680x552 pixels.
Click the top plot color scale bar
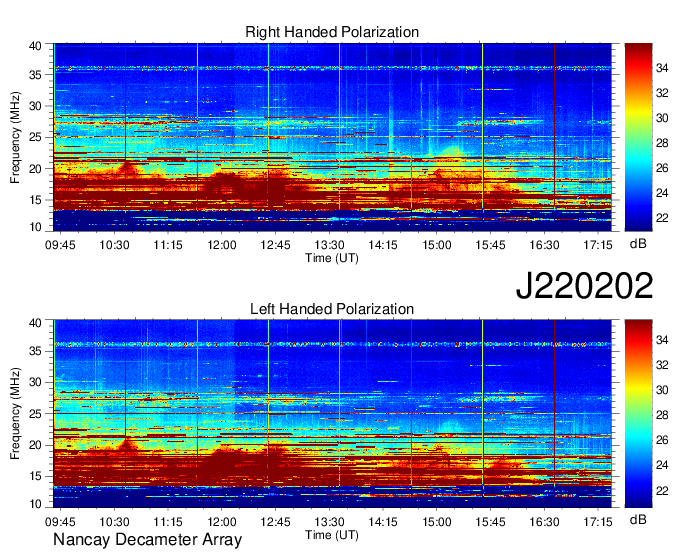(638, 137)
